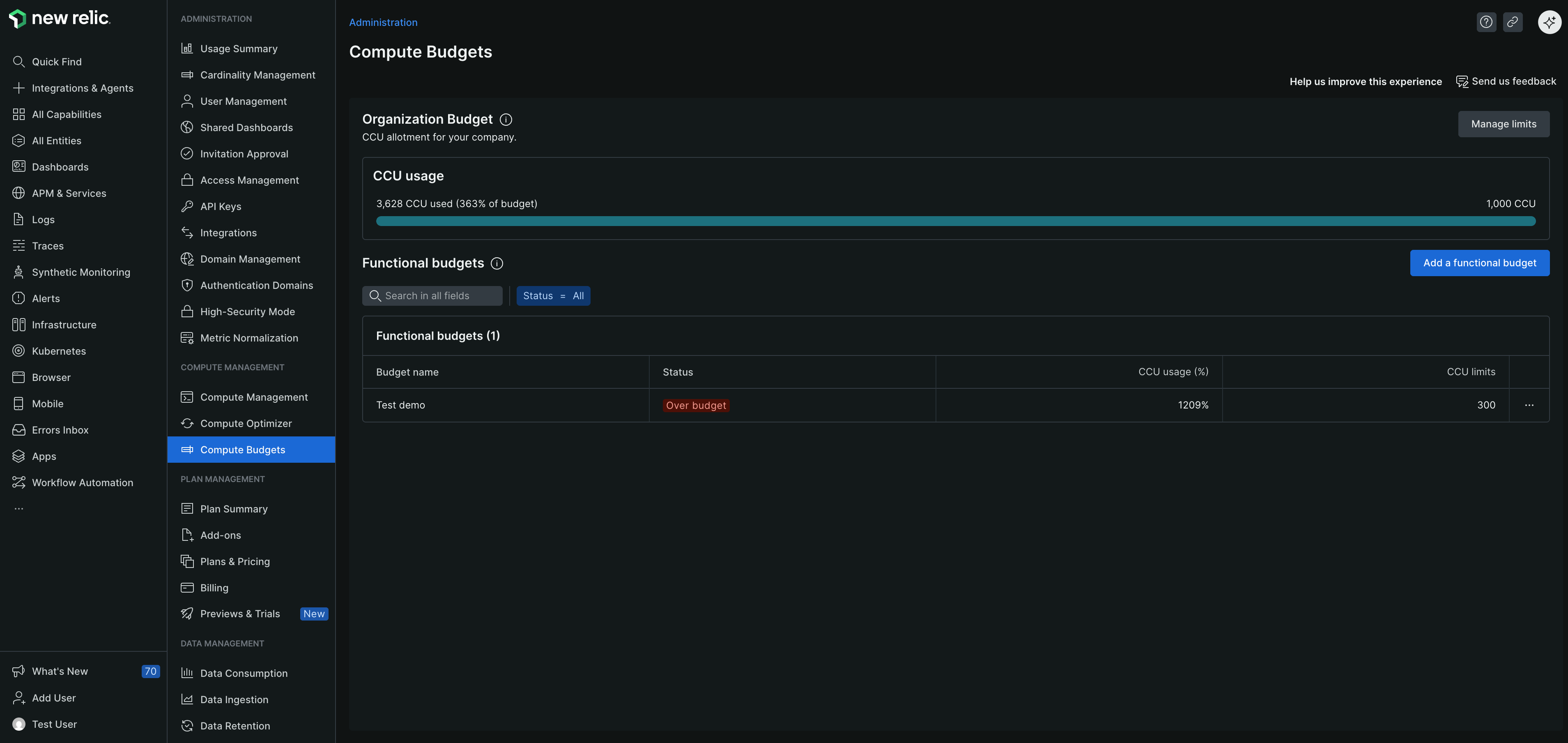Click the CCU usage progress bar

955,222
